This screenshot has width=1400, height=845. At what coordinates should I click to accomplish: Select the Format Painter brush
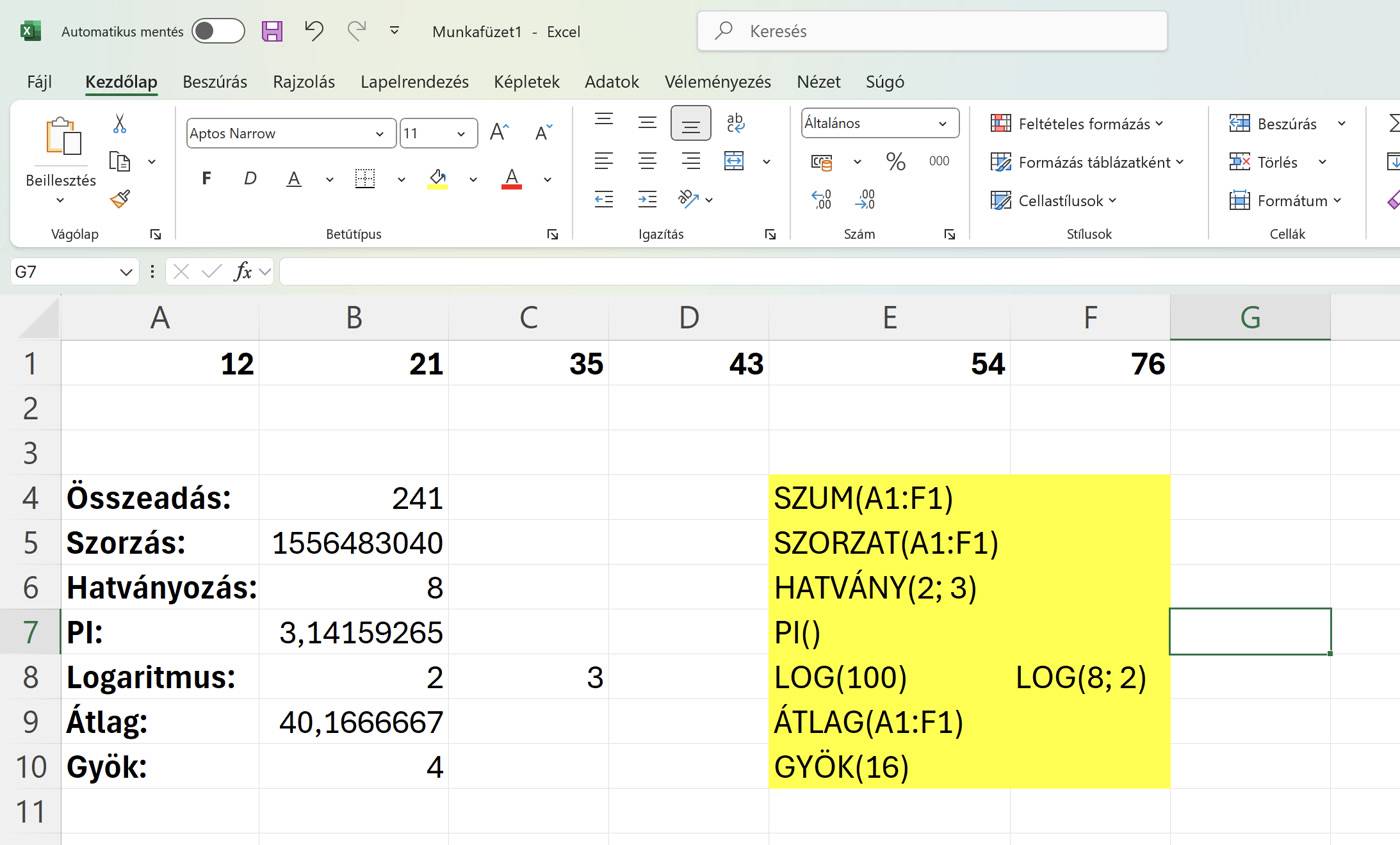click(120, 199)
